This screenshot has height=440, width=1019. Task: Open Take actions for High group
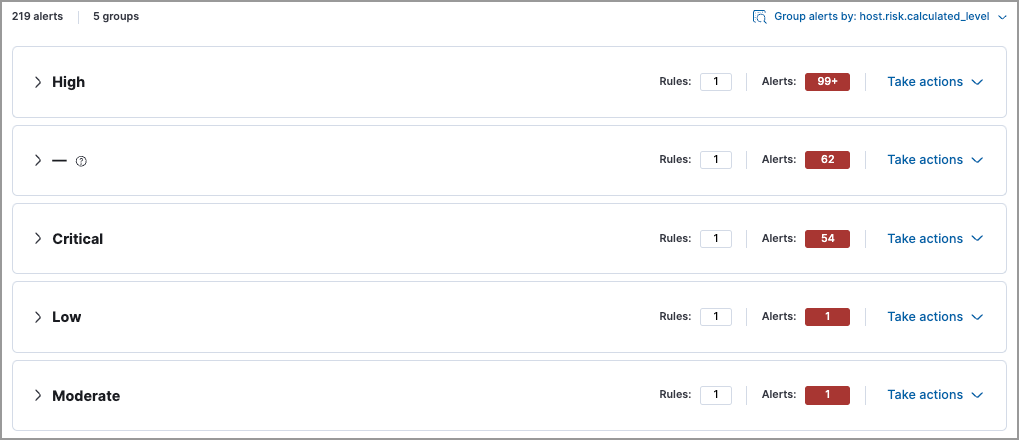pos(935,82)
